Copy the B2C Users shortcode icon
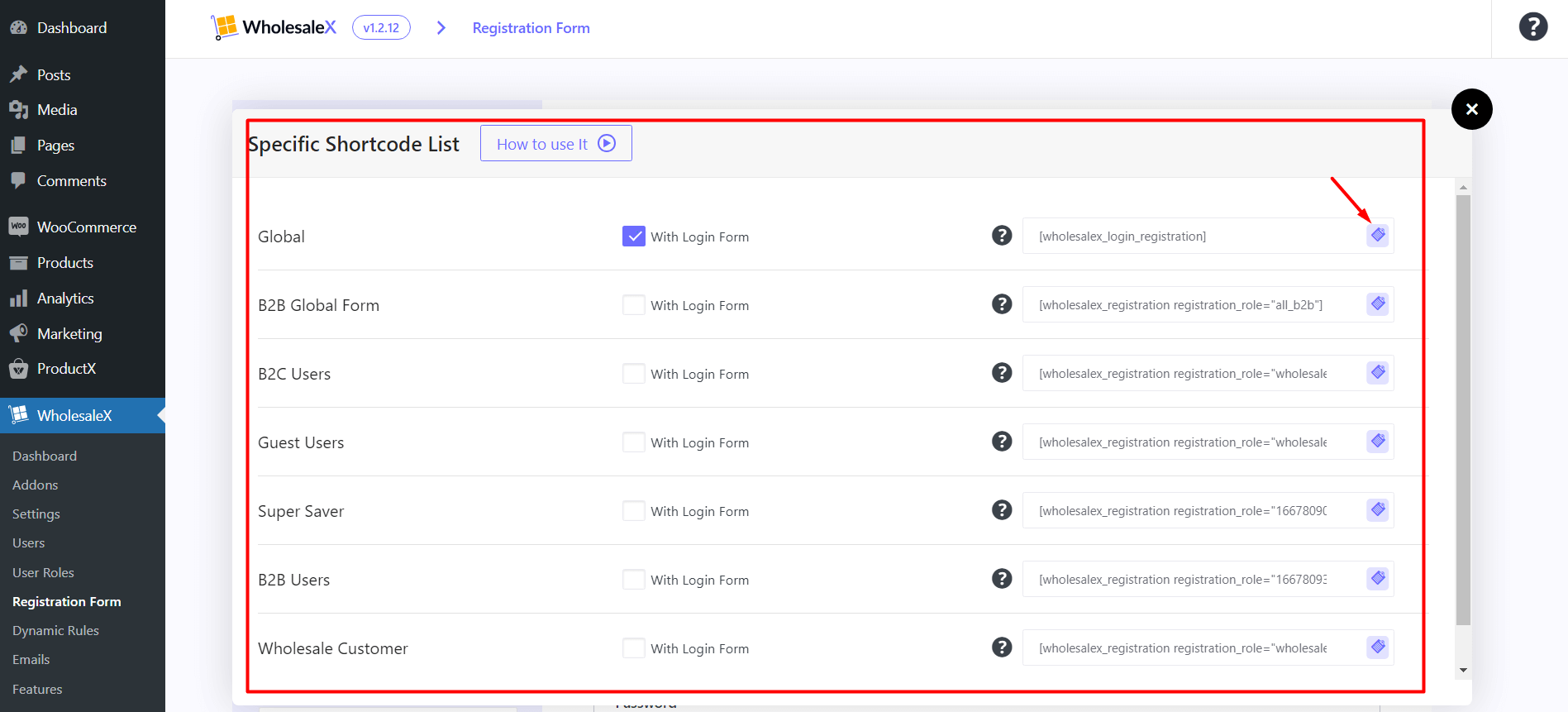Viewport: 1568px width, 712px height. [x=1378, y=373]
